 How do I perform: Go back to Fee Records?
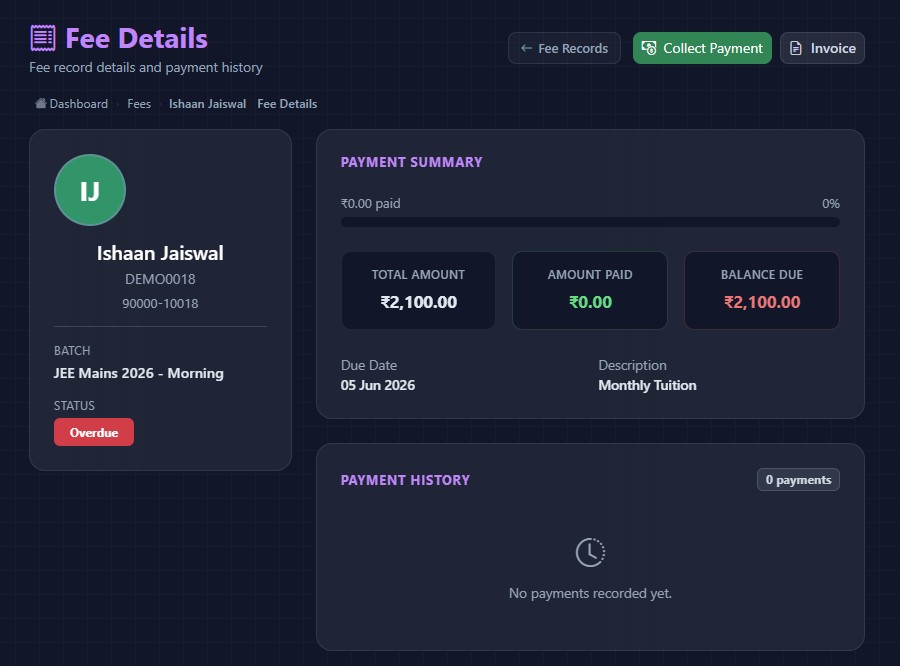(x=564, y=48)
